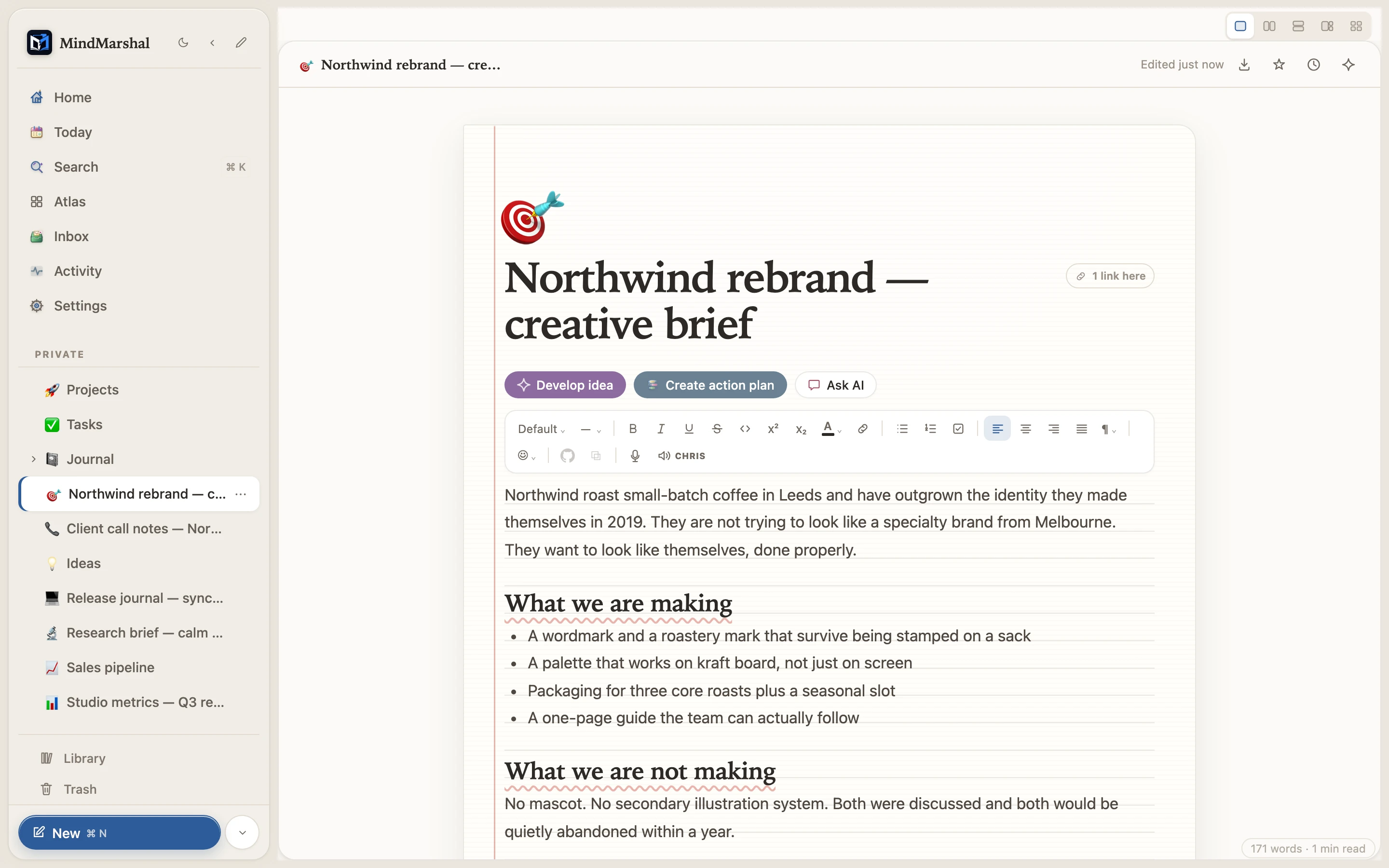Viewport: 1389px width, 868px height.
Task: Expand the Journal tree item
Action: point(33,459)
